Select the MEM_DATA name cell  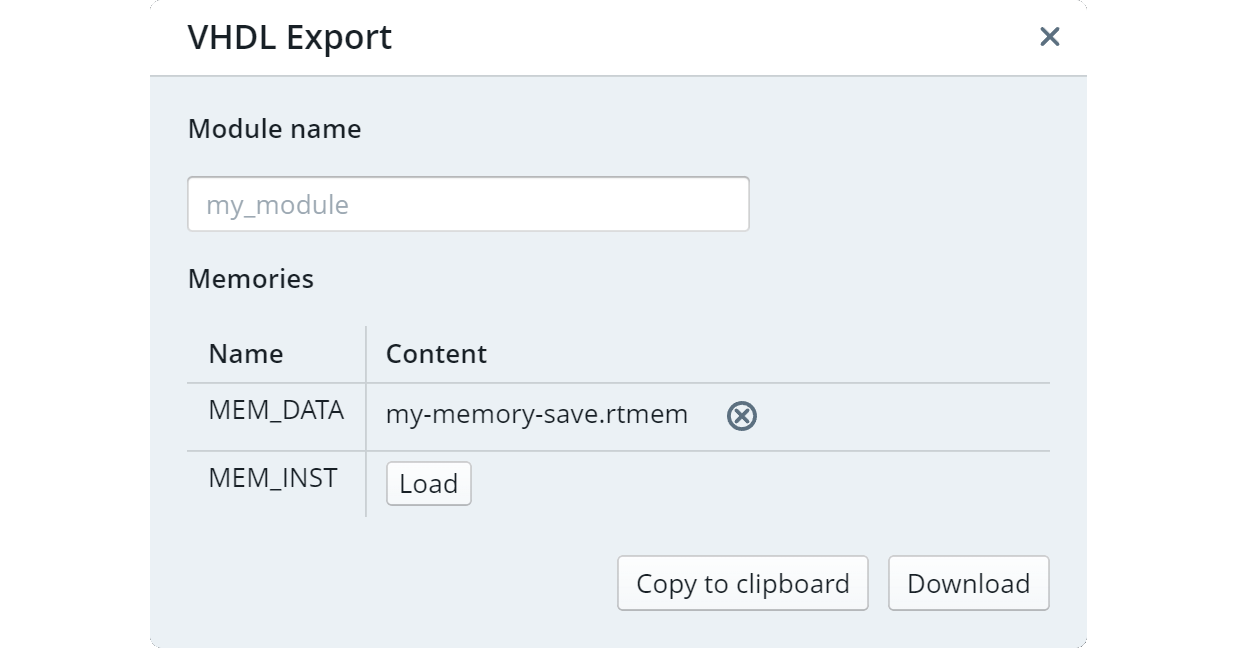tap(276, 416)
